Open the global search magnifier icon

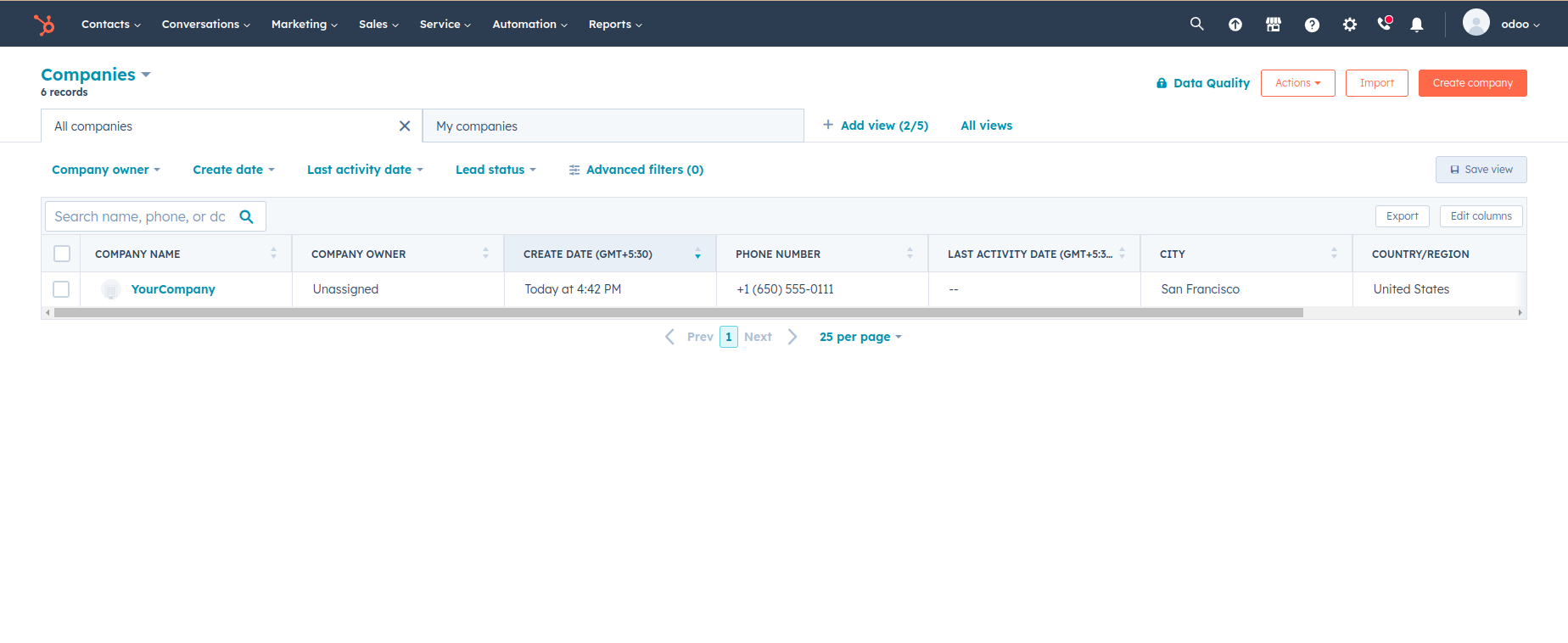click(1196, 24)
